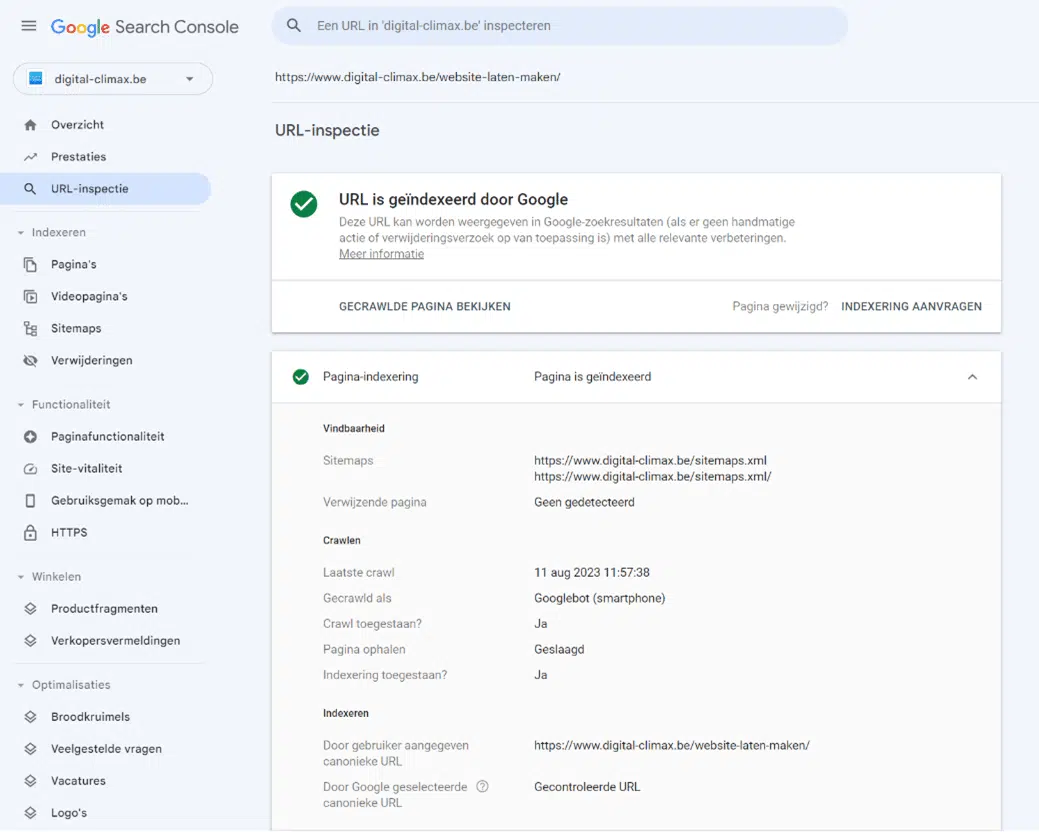The width and height of the screenshot is (1039, 832).
Task: Click the green check next to Pagina-indexering
Action: [301, 377]
